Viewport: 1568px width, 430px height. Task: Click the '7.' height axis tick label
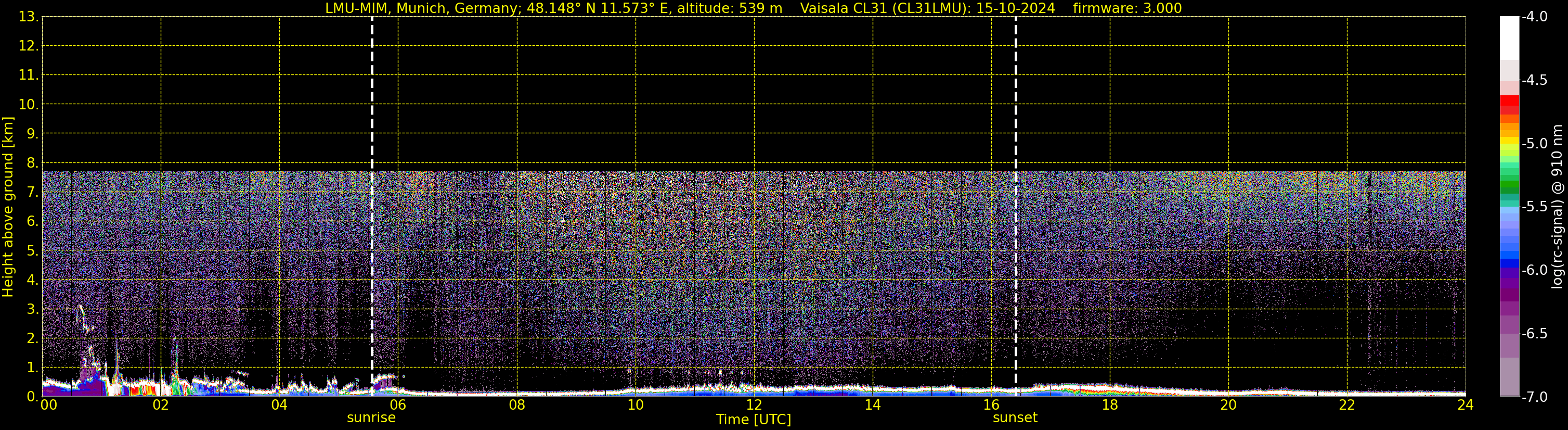click(32, 192)
